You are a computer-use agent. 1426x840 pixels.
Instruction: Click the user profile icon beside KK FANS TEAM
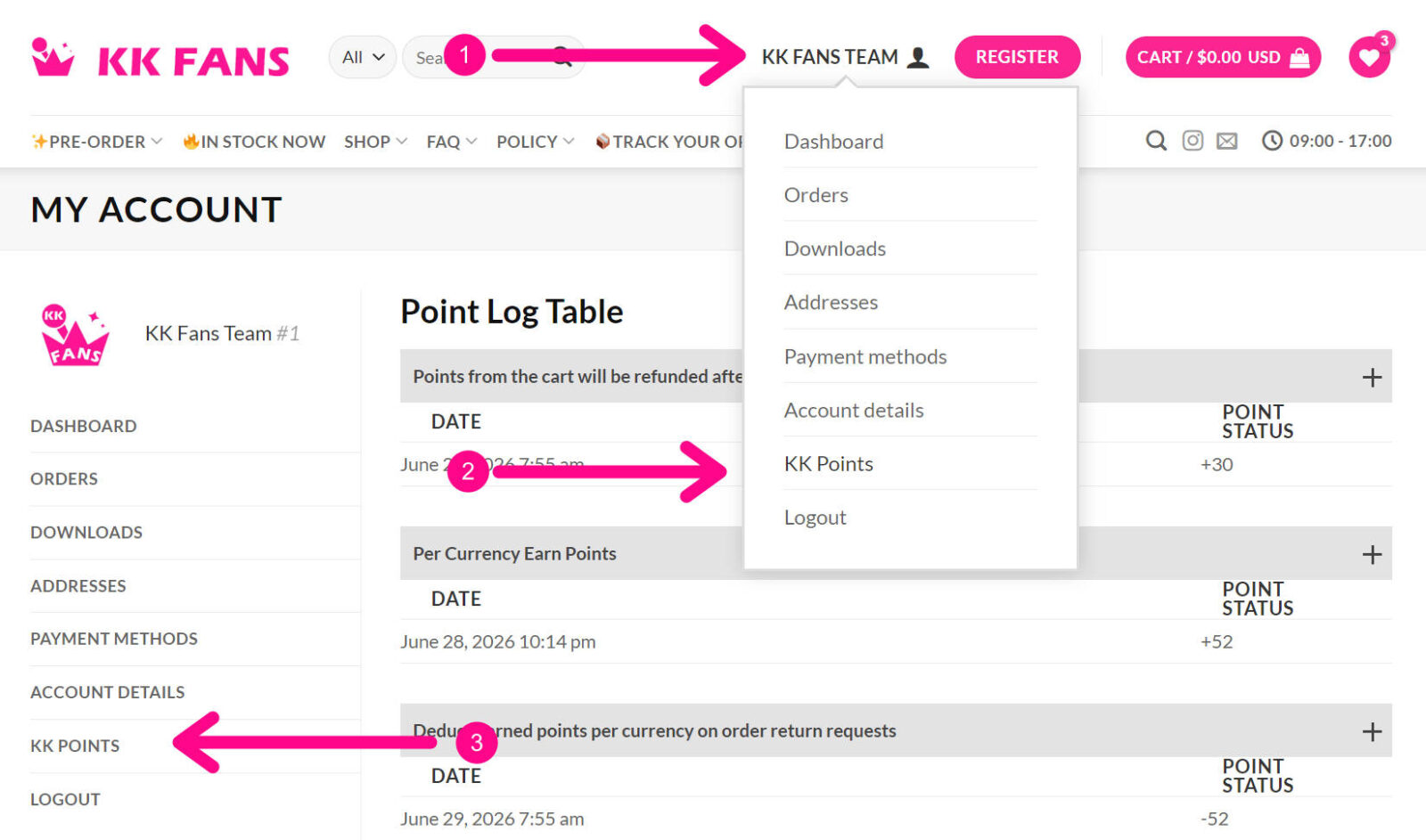tap(918, 58)
